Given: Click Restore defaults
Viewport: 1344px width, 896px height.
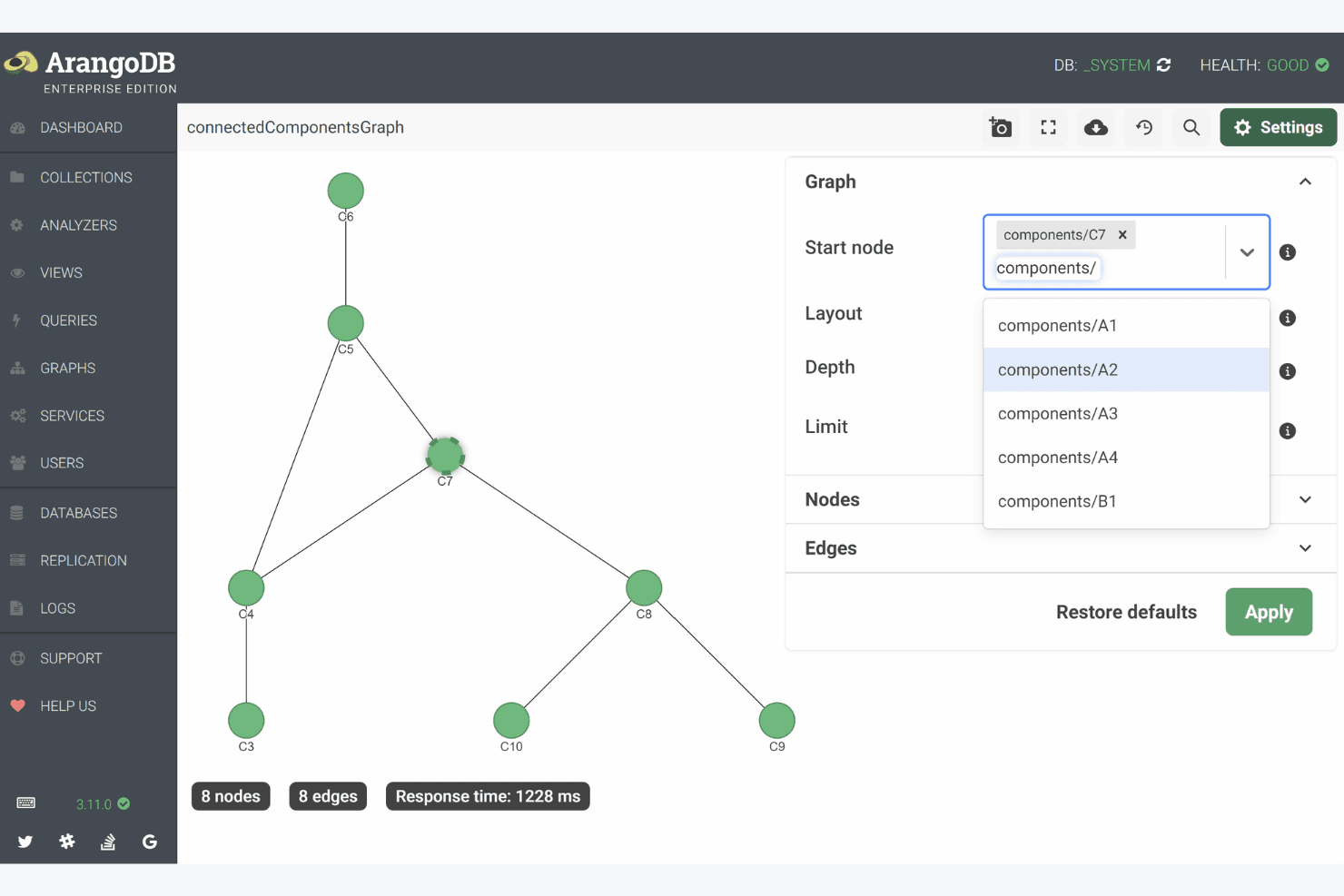Looking at the screenshot, I should pos(1126,612).
